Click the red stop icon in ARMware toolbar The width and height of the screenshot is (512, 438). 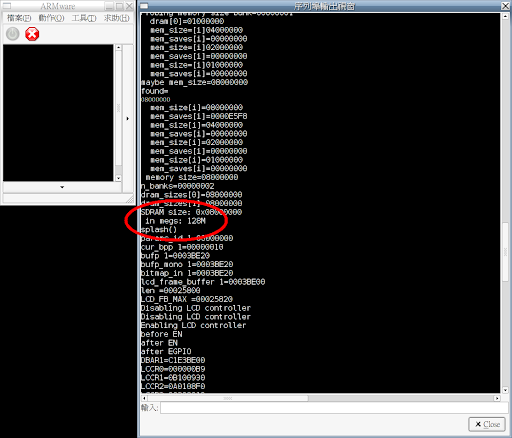(32, 34)
